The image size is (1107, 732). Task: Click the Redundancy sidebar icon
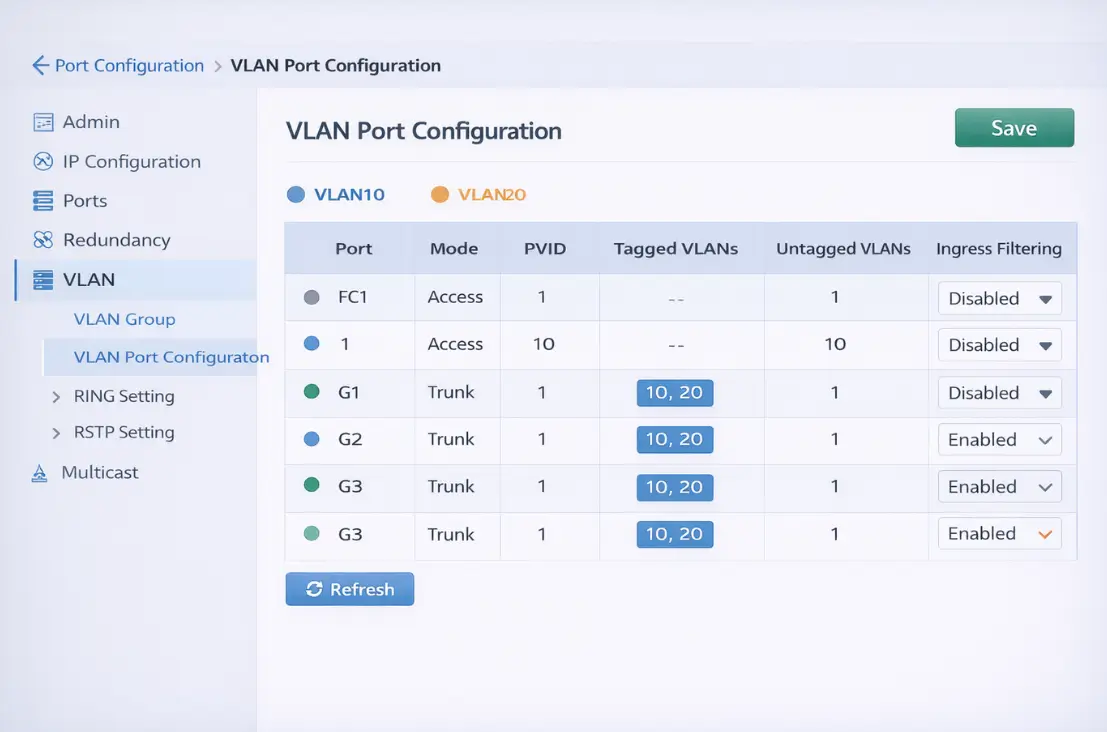[43, 240]
